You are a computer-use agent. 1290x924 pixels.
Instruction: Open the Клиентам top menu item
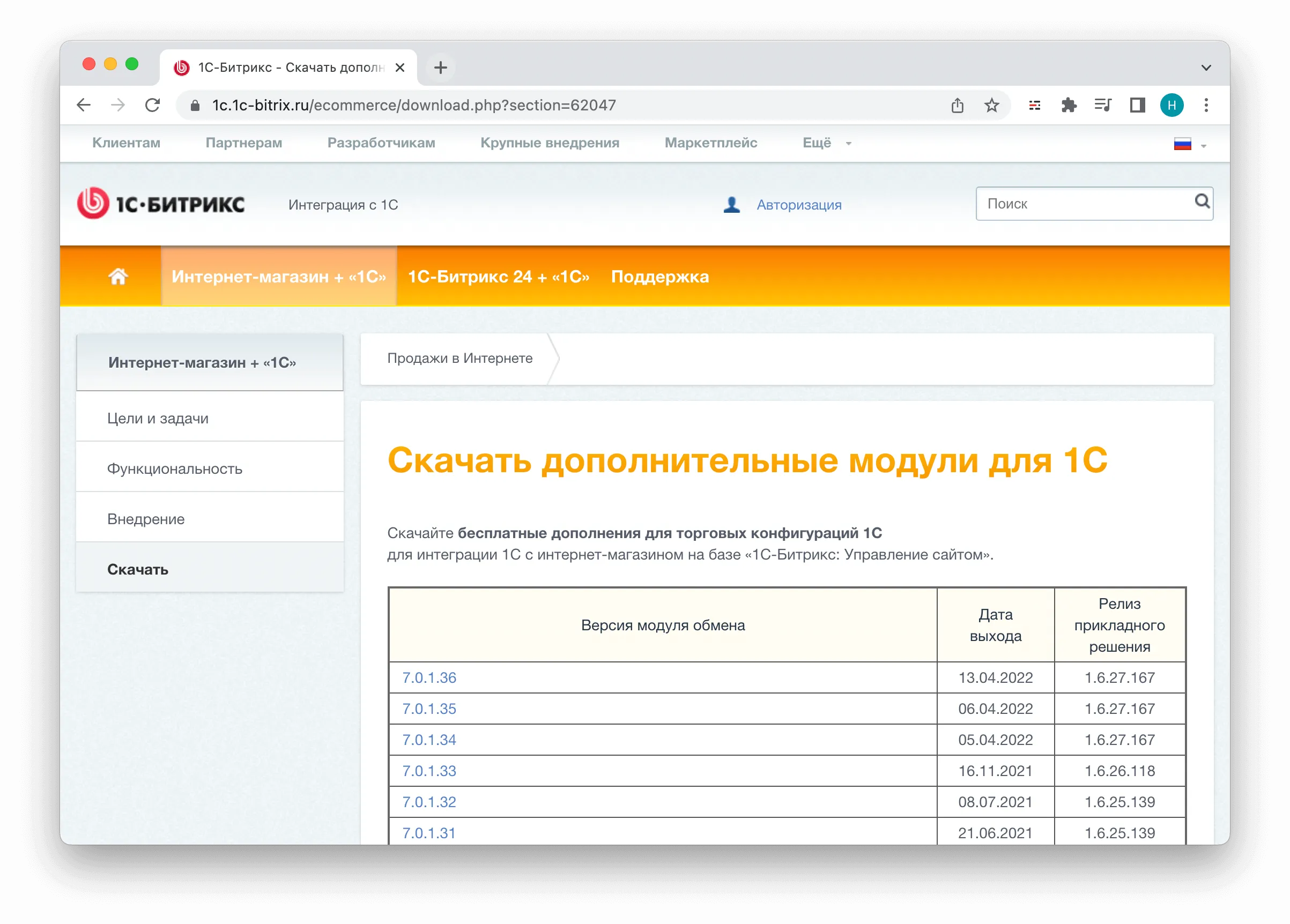tap(127, 143)
